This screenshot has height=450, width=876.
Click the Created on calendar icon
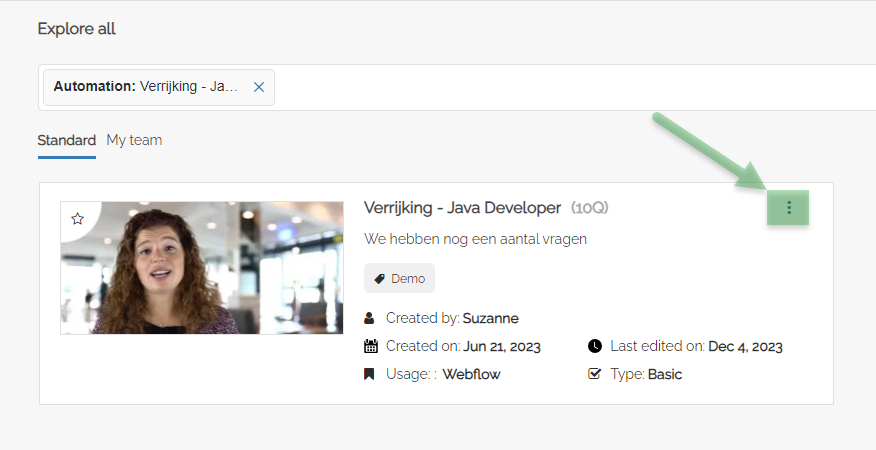[x=370, y=346]
